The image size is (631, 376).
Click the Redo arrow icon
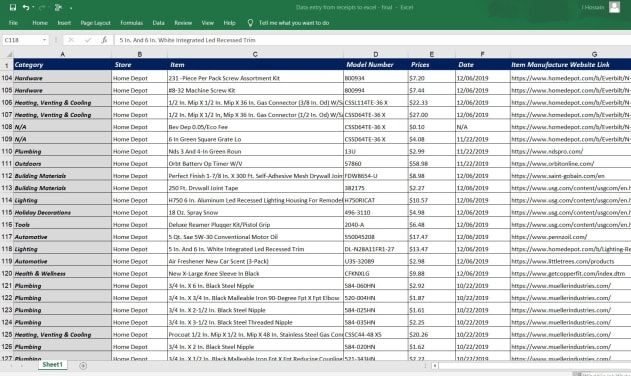click(41, 7)
